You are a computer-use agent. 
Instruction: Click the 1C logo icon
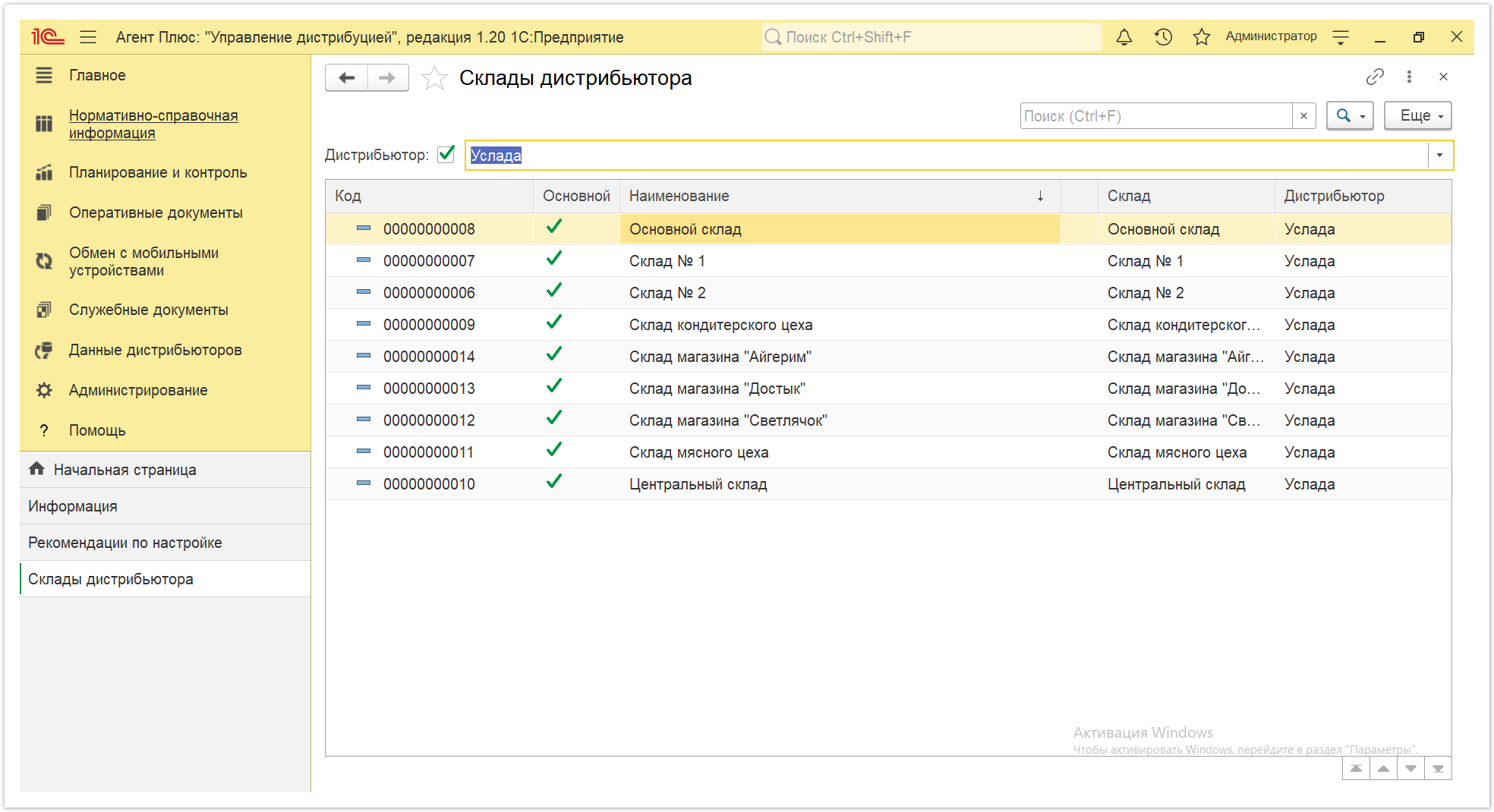47,36
